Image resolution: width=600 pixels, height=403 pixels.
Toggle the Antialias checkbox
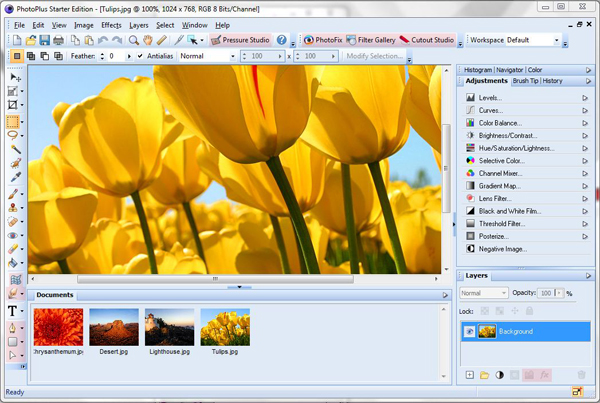tap(140, 56)
